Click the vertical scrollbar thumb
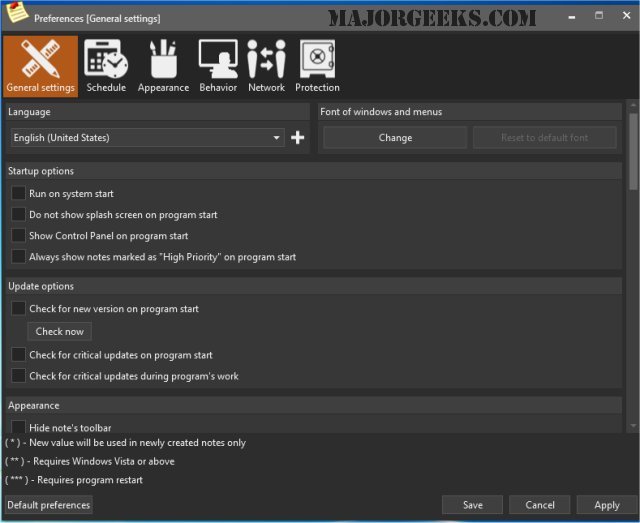The image size is (640, 523). click(x=633, y=151)
